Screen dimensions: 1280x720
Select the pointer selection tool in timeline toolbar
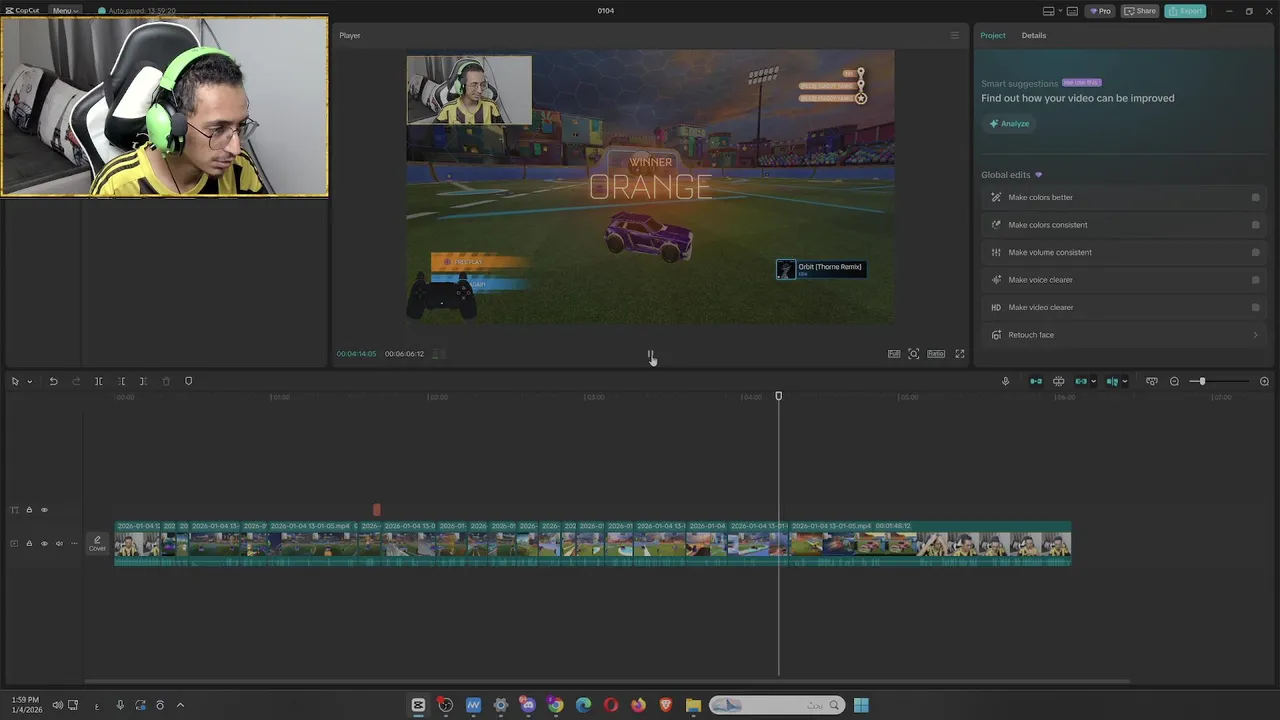tap(15, 381)
